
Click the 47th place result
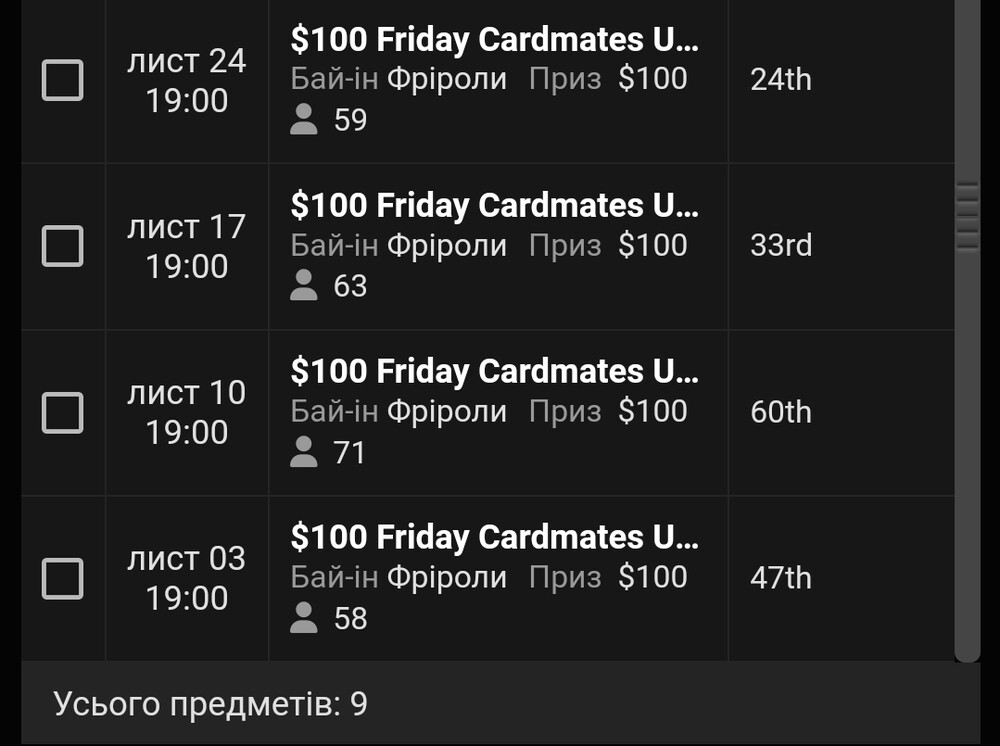781,578
